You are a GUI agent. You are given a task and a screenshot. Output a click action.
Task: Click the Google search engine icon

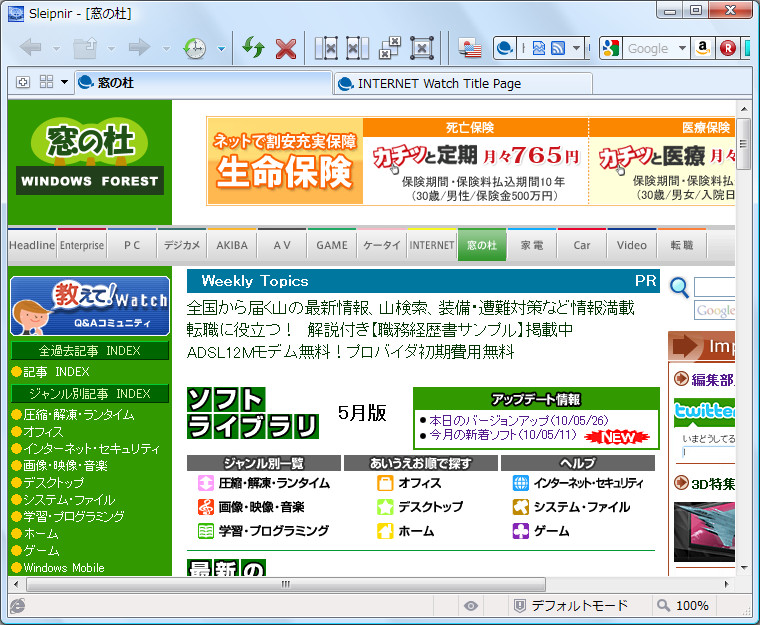(x=611, y=48)
